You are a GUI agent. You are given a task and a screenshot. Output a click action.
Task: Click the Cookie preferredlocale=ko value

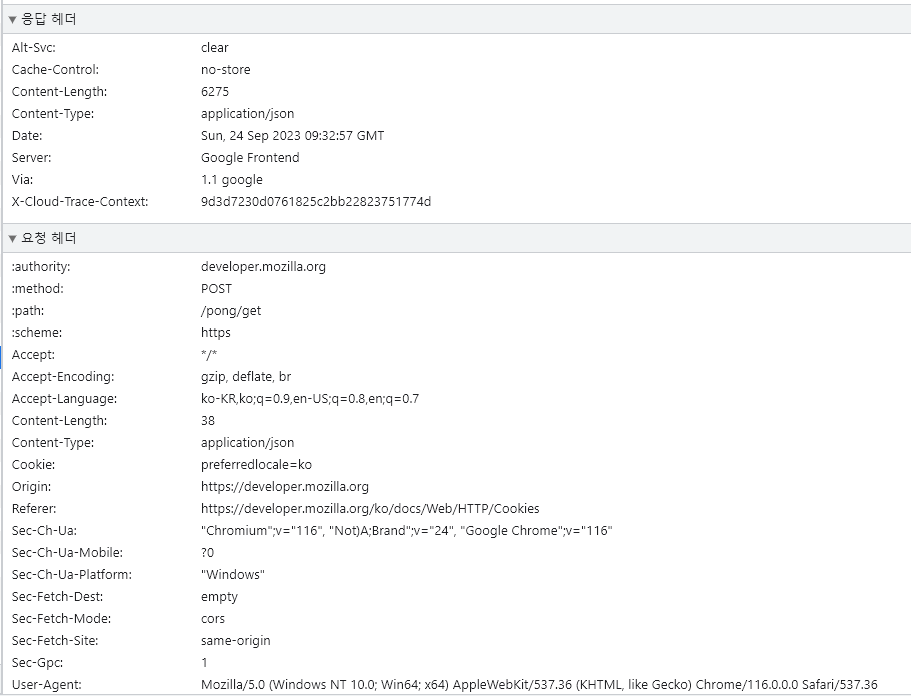coord(256,465)
